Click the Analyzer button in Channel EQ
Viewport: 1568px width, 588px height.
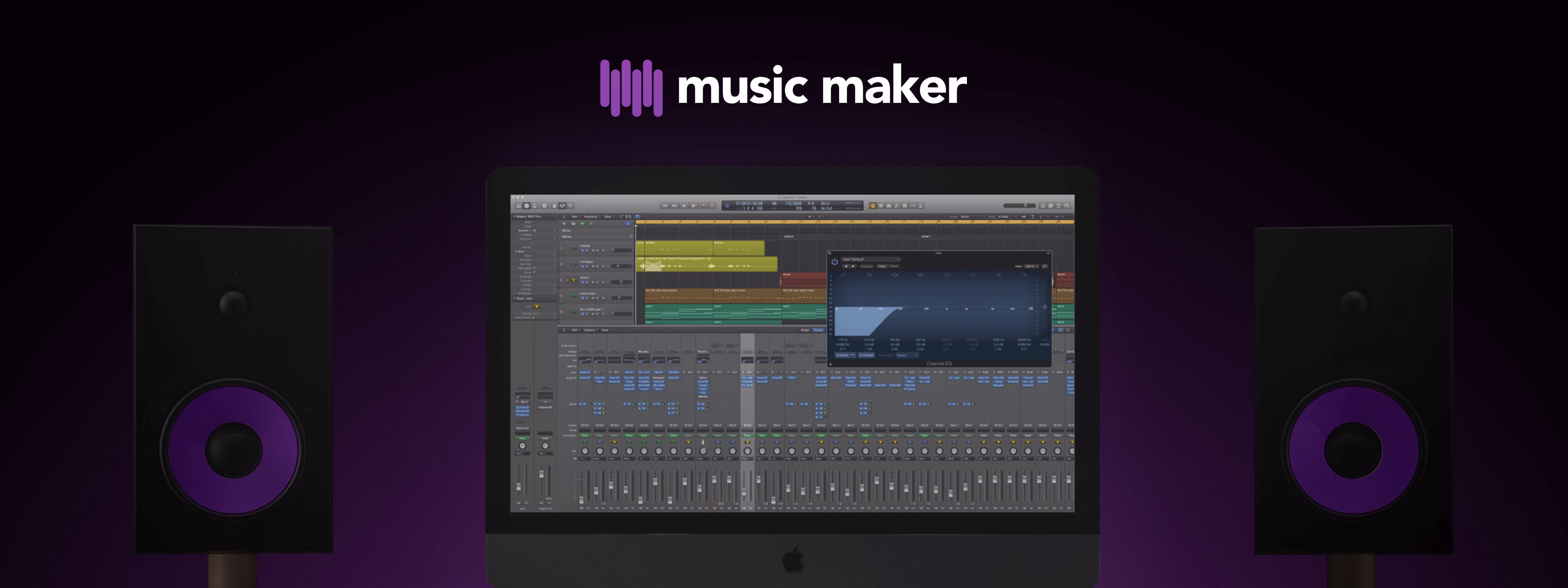tap(842, 356)
